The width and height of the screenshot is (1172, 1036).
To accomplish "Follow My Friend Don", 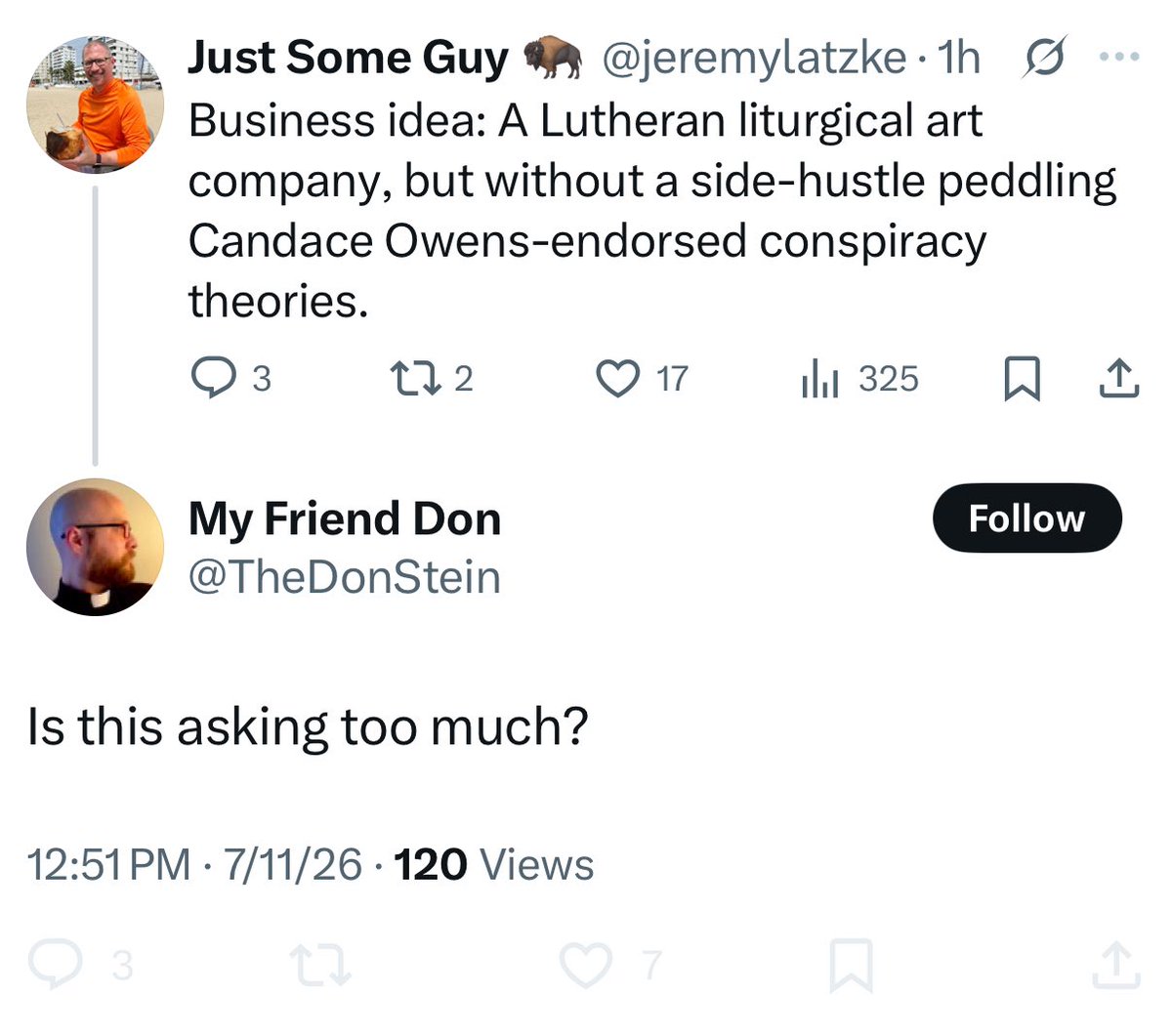I will click(x=1026, y=518).
